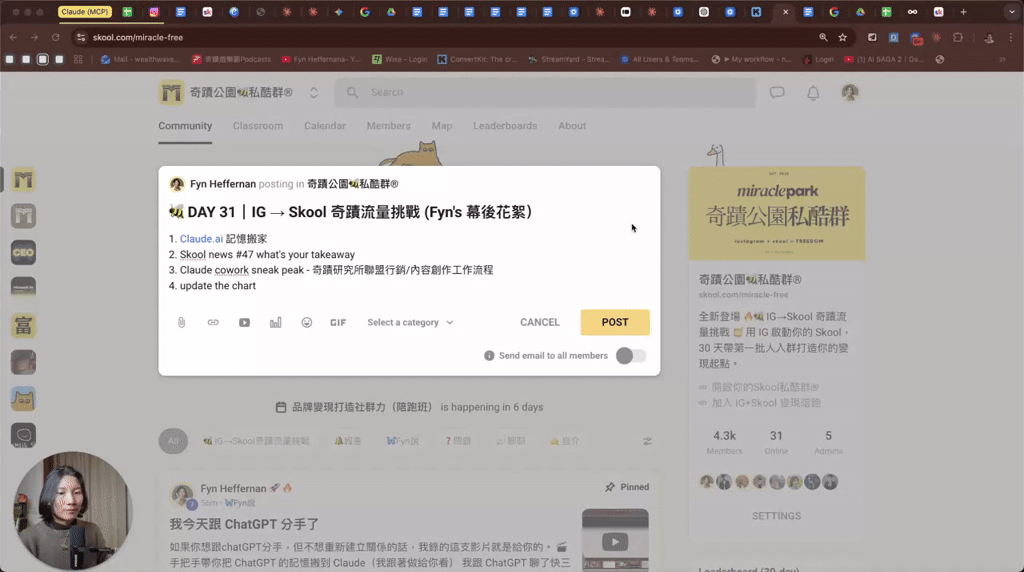Open the Calendar tab
Screen dimensions: 1024x572
click(x=325, y=126)
